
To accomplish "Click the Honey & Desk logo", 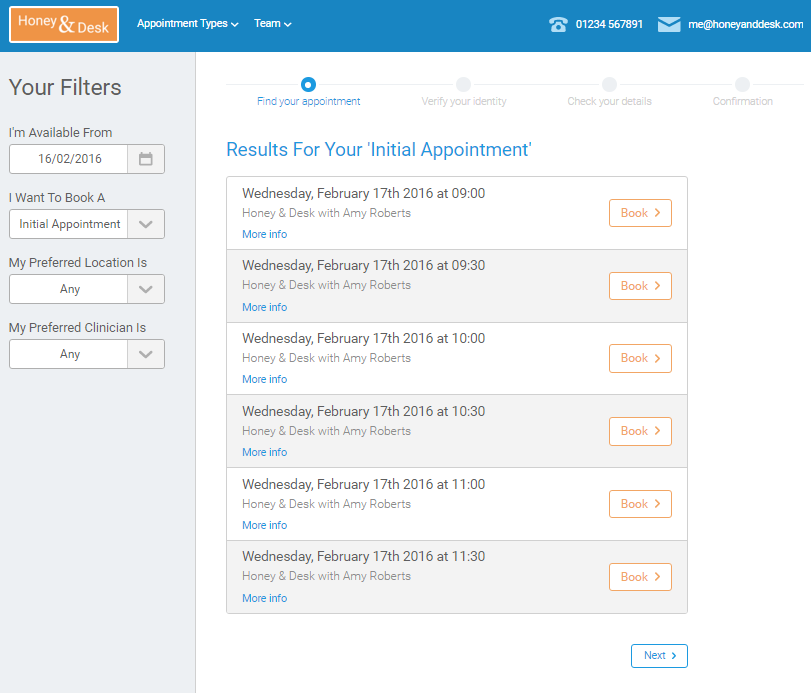I will click(64, 25).
